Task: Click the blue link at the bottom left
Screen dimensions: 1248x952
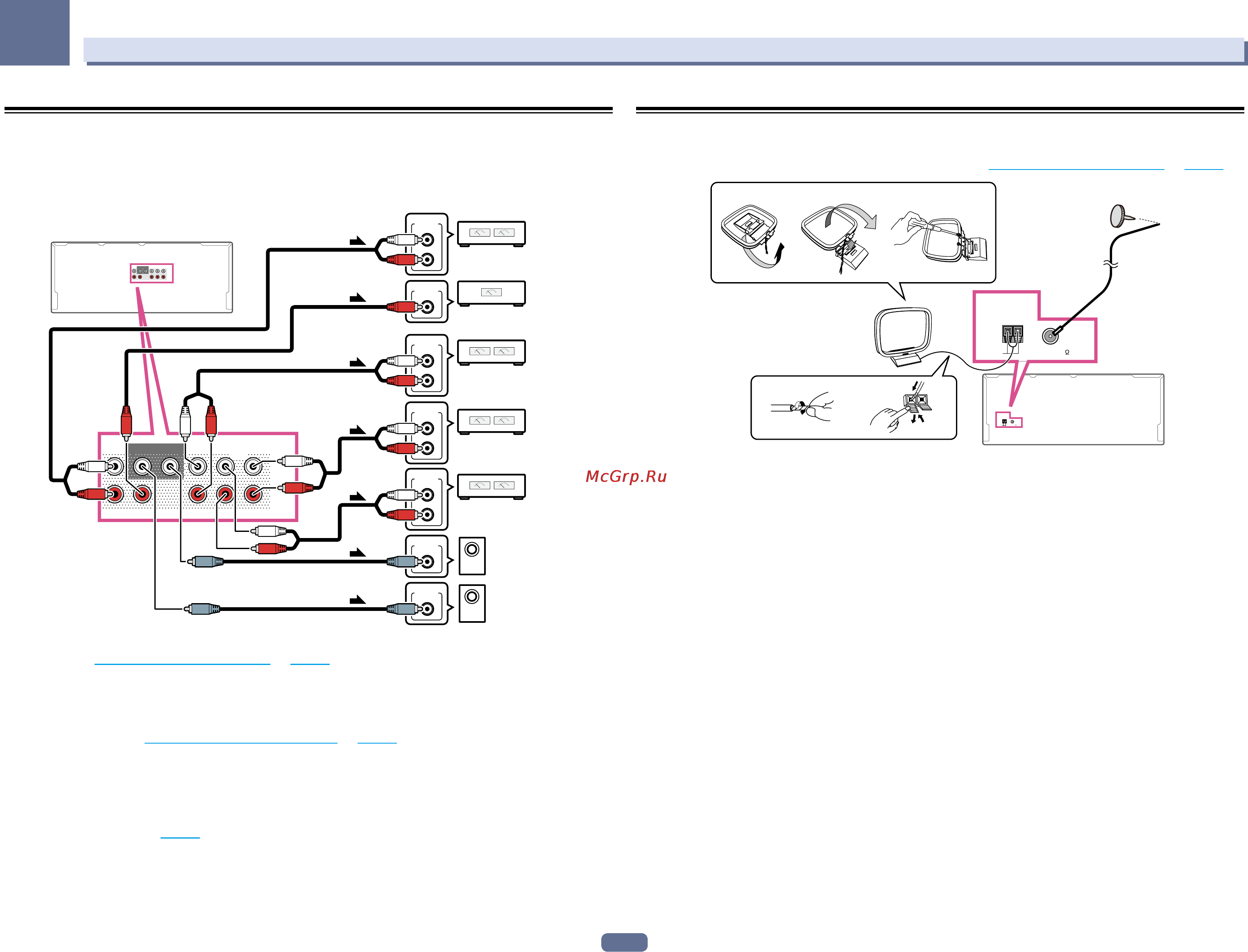Action: pyautogui.click(x=180, y=837)
